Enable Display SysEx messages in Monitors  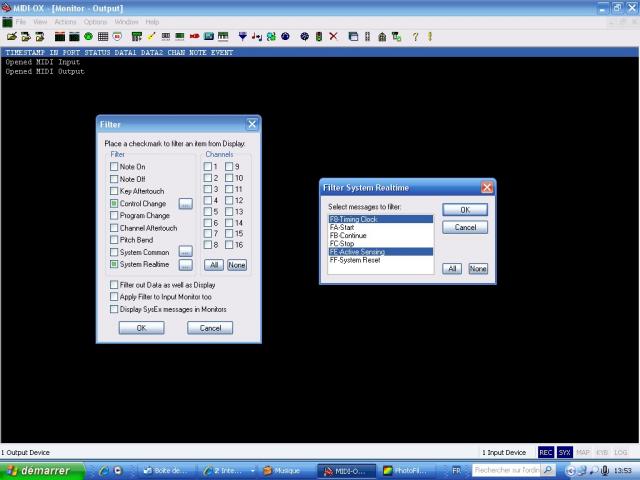114,309
